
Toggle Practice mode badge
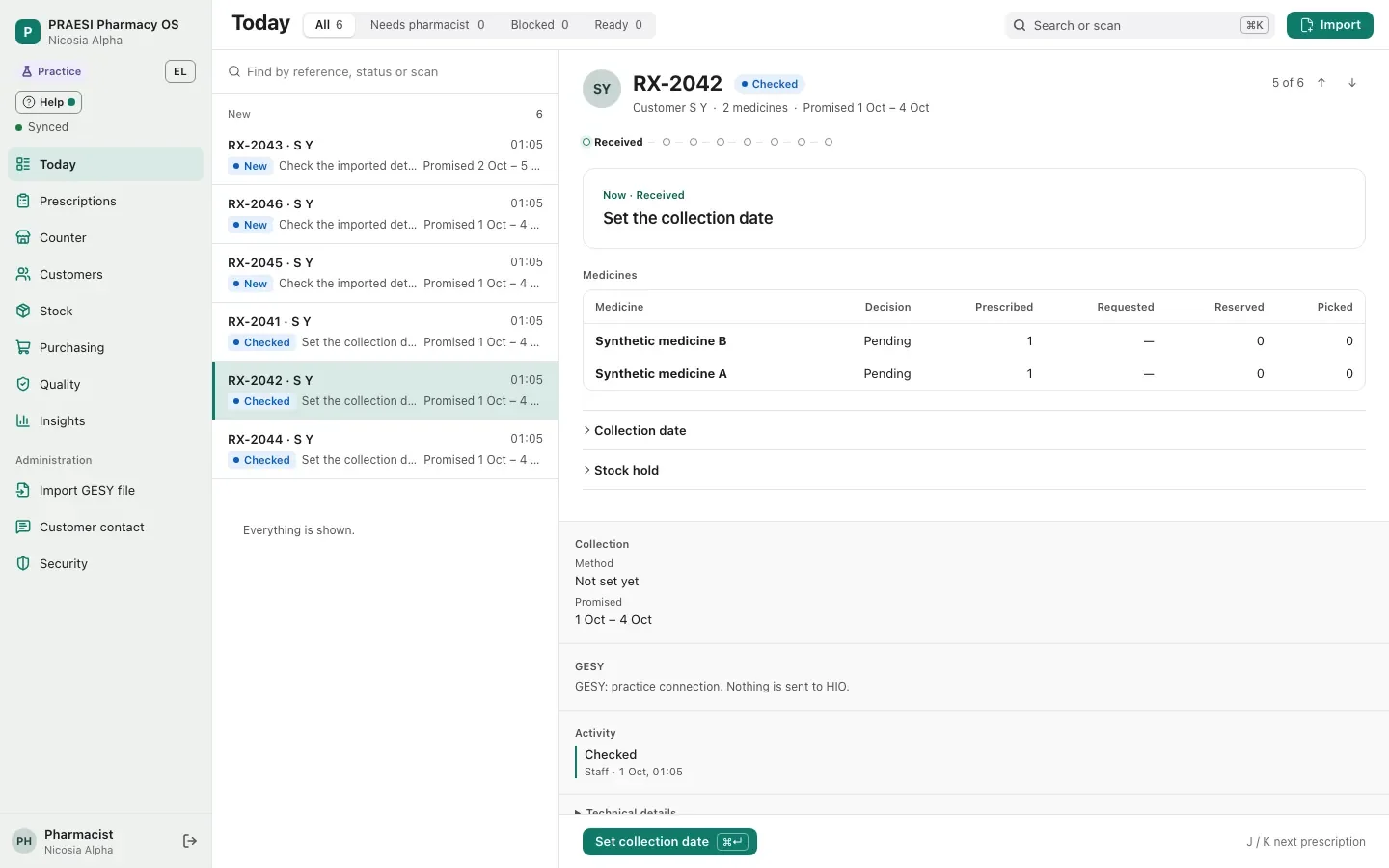click(52, 71)
